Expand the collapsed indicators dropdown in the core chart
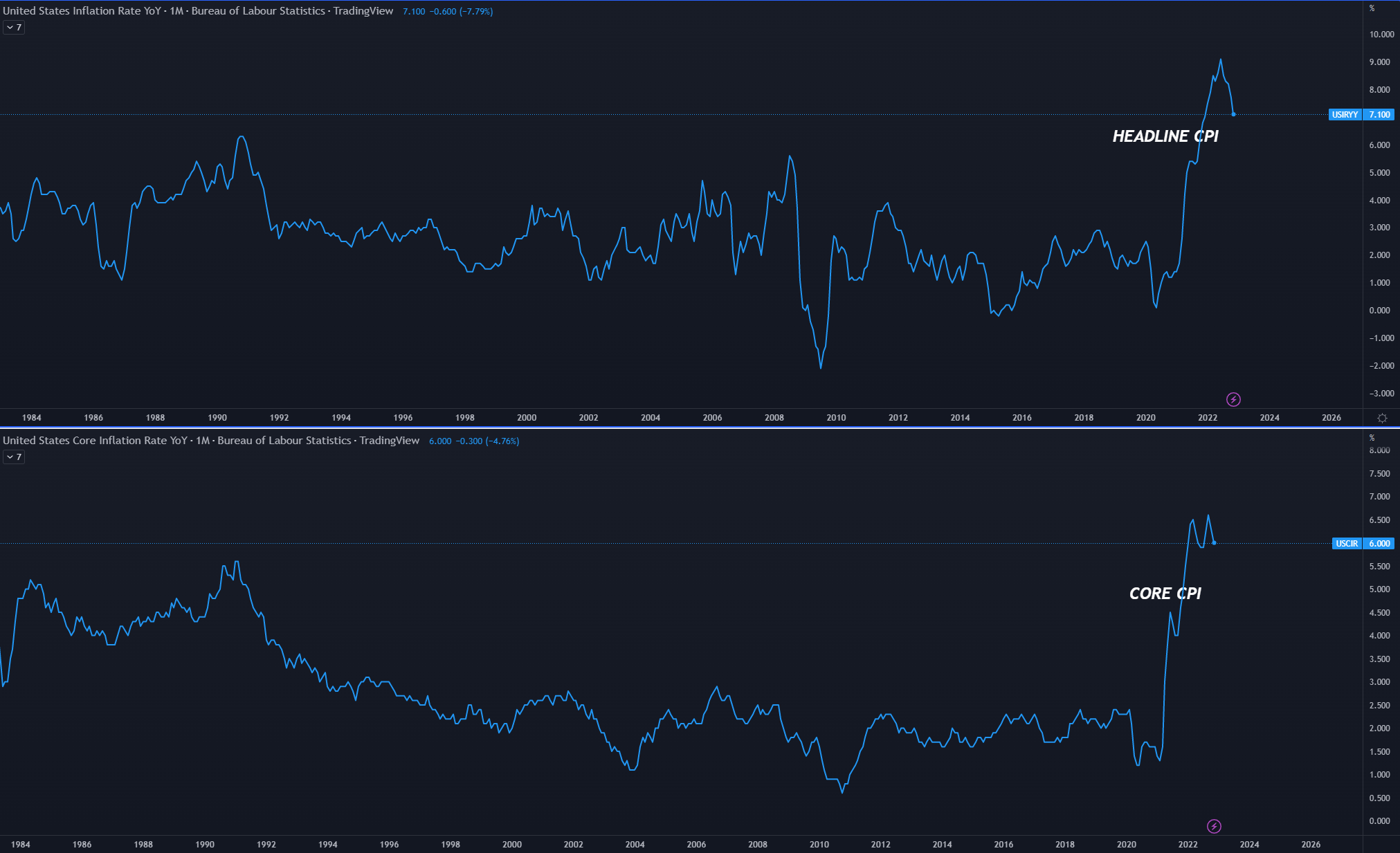The image size is (1400, 853). 14,457
